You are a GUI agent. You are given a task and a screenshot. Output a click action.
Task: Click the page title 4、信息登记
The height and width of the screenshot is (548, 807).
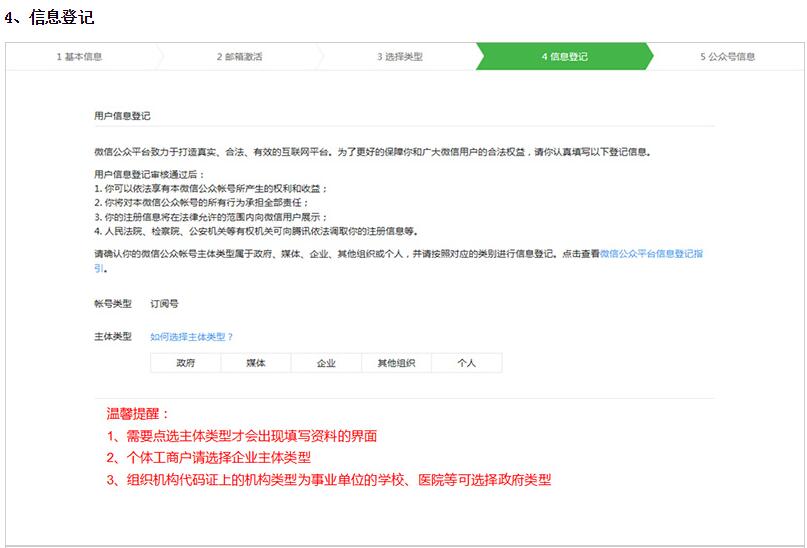[49, 17]
